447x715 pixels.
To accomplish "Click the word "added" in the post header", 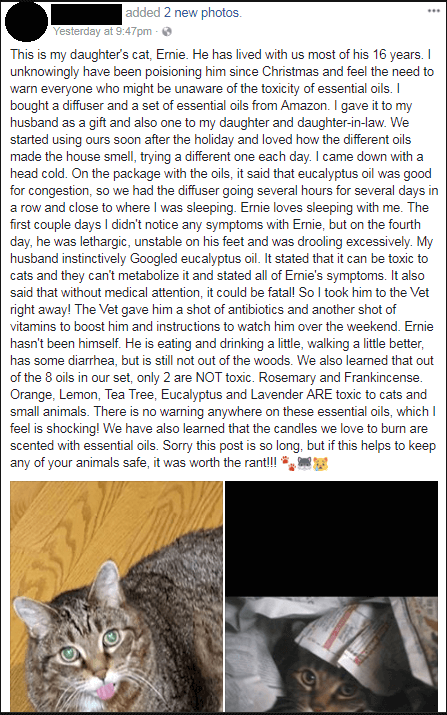I will 143,13.
